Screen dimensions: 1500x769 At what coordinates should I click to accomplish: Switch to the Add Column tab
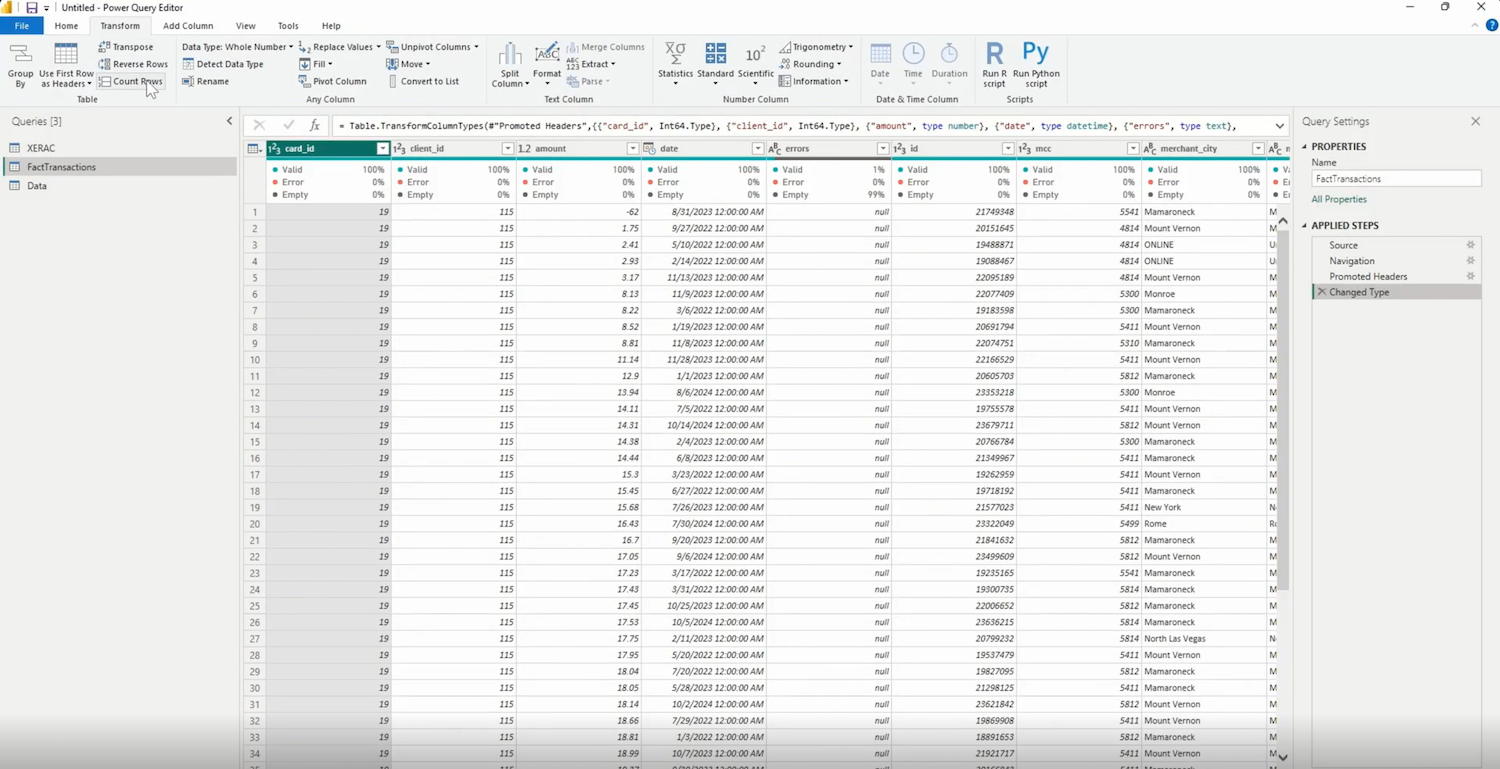click(188, 26)
